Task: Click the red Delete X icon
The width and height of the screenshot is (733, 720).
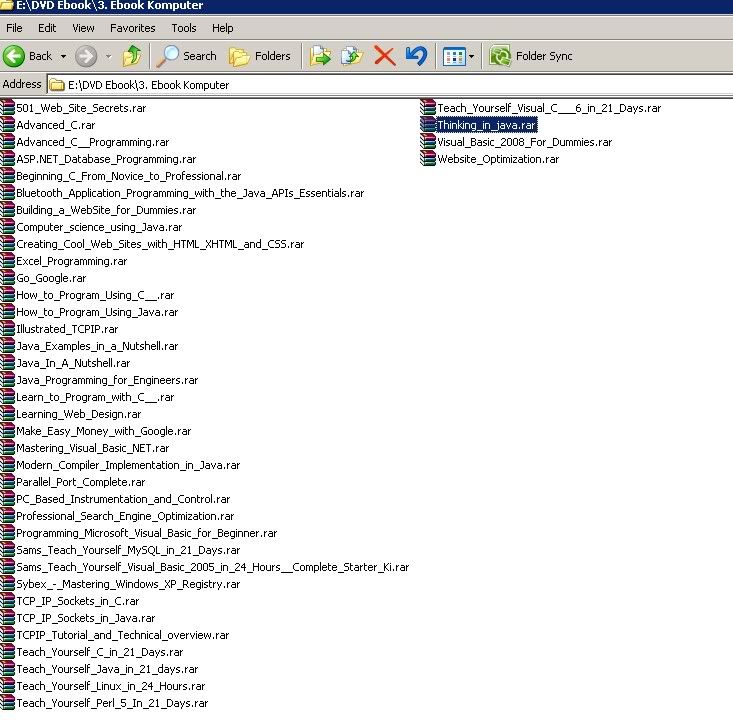Action: 385,56
